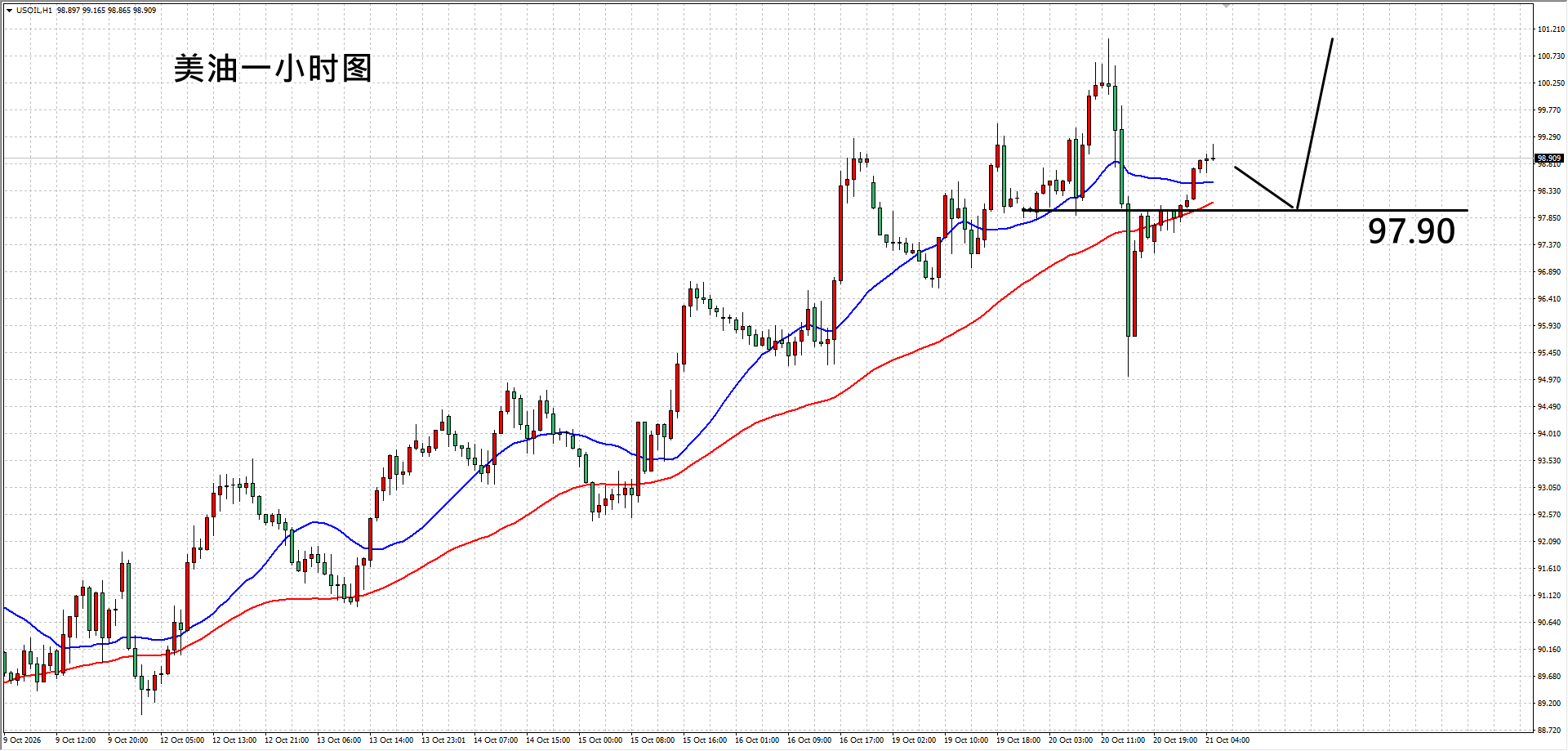Click time axis label 9 Oct 20:00
This screenshot has width=1568, height=751.
128,740
